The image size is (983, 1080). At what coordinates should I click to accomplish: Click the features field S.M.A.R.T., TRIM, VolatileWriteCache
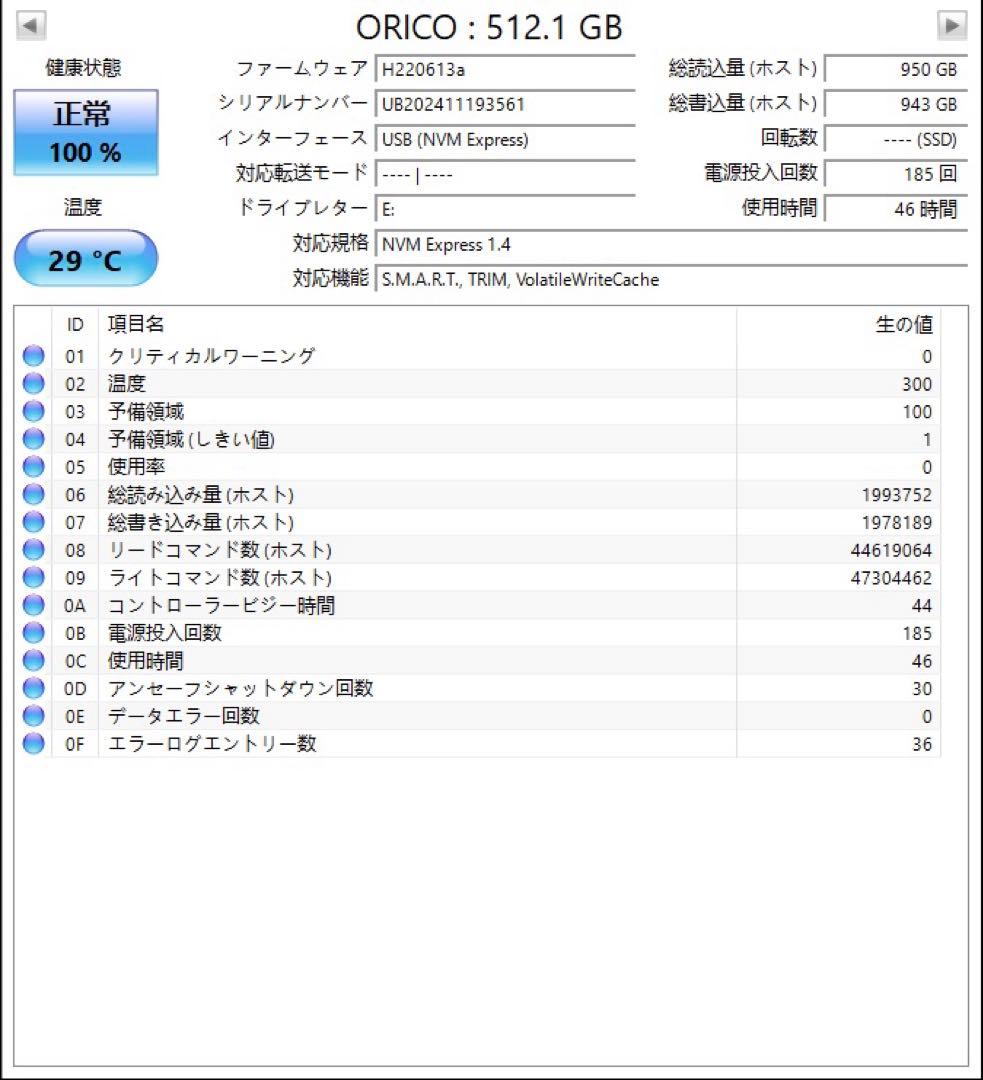tap(672, 280)
